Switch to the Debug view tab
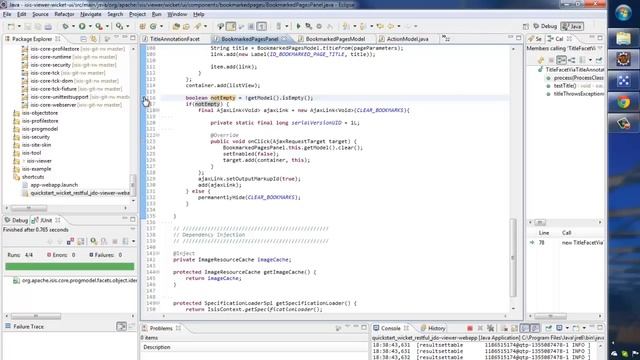Viewport: 640px width, 360px height. click(x=16, y=220)
